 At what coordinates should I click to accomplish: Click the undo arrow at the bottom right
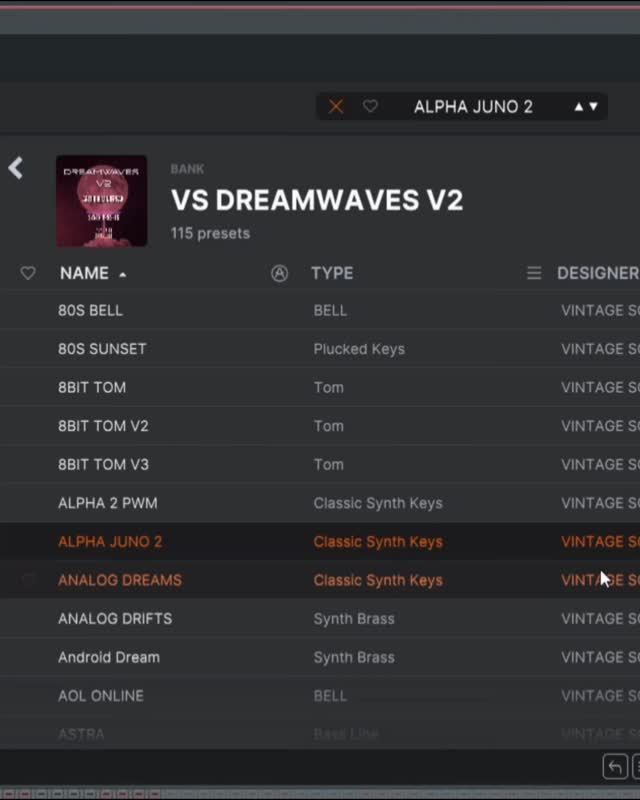616,765
